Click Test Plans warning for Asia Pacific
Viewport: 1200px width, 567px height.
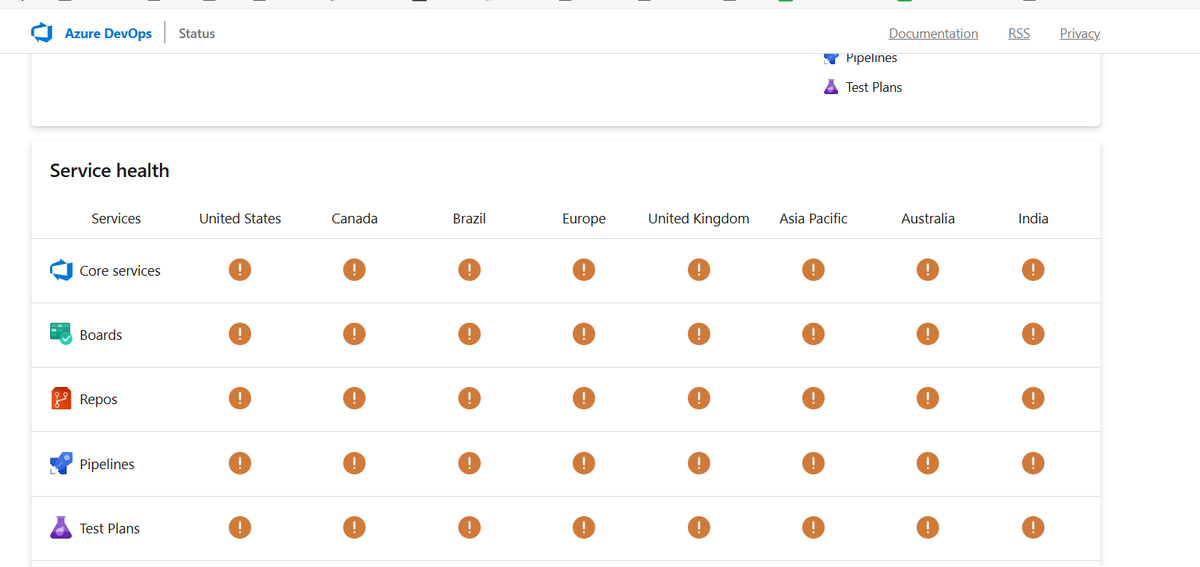813,527
